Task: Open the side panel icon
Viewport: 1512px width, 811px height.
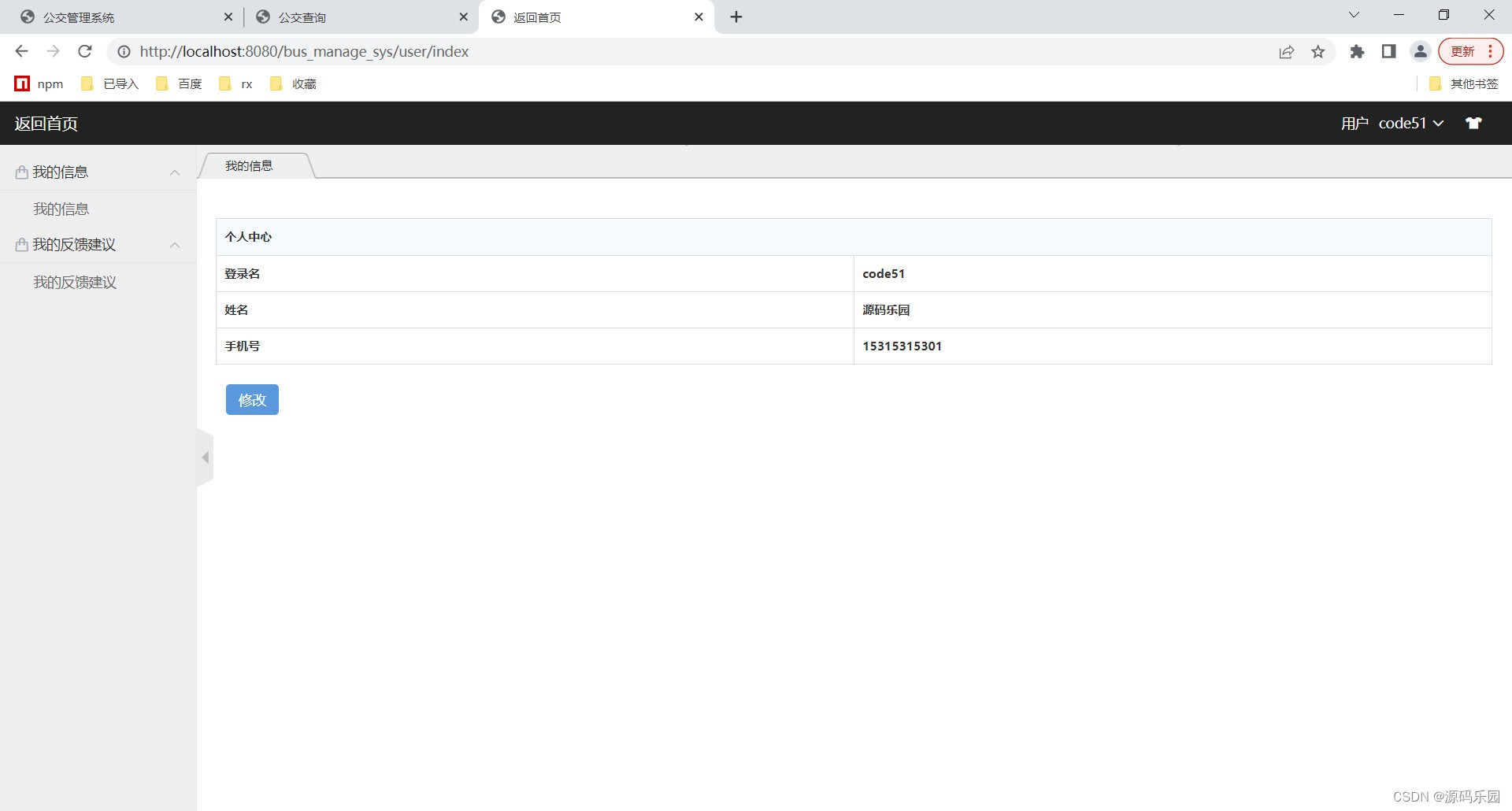Action: point(1388,51)
